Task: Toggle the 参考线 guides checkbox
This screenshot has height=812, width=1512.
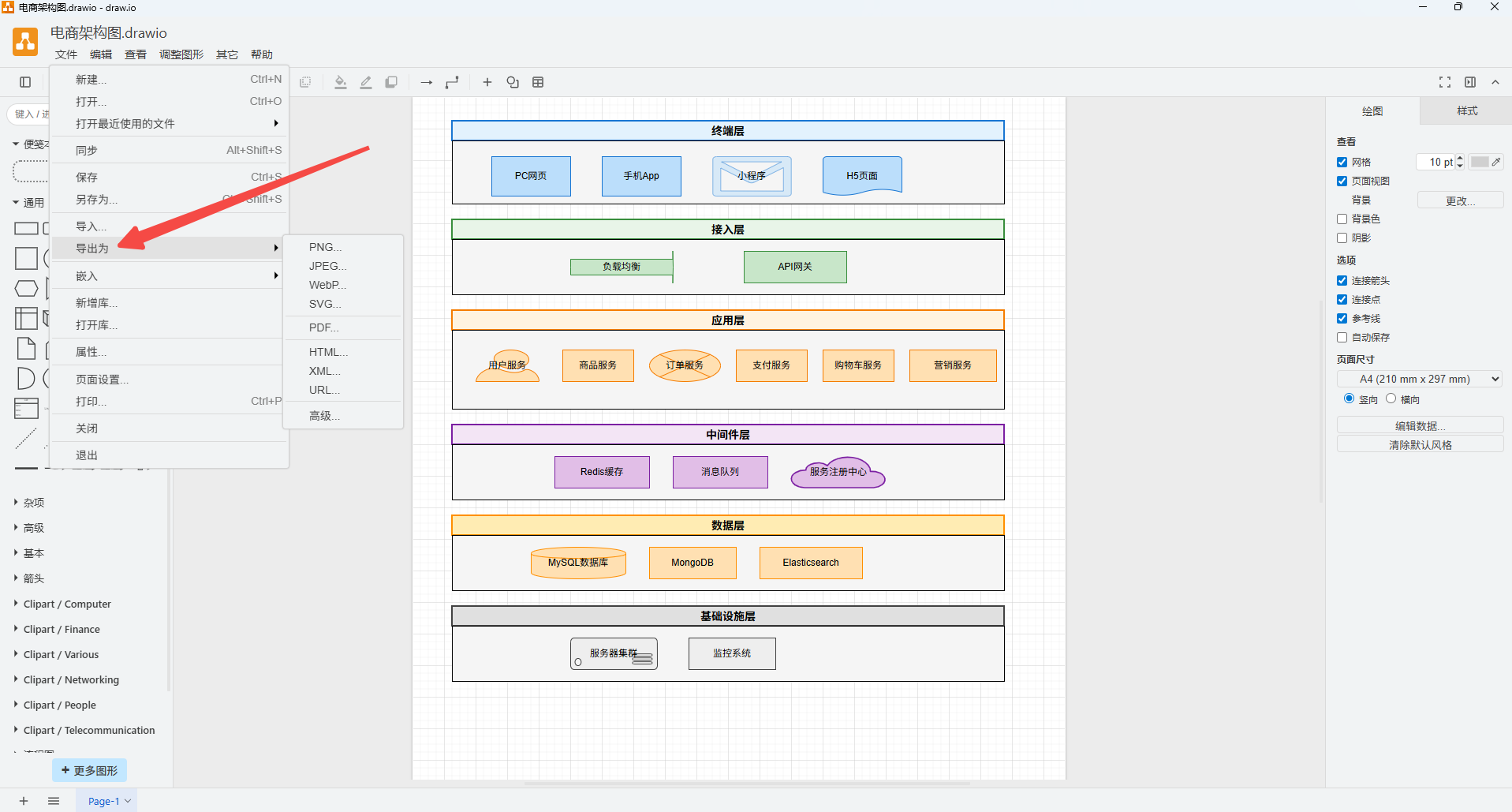Action: tap(1342, 318)
